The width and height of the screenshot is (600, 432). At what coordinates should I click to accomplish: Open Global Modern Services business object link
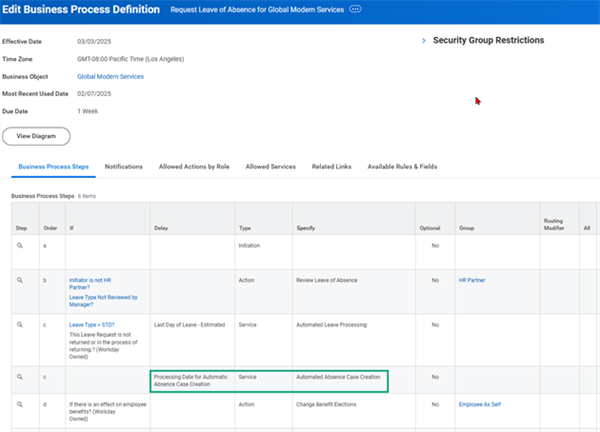[111, 77]
